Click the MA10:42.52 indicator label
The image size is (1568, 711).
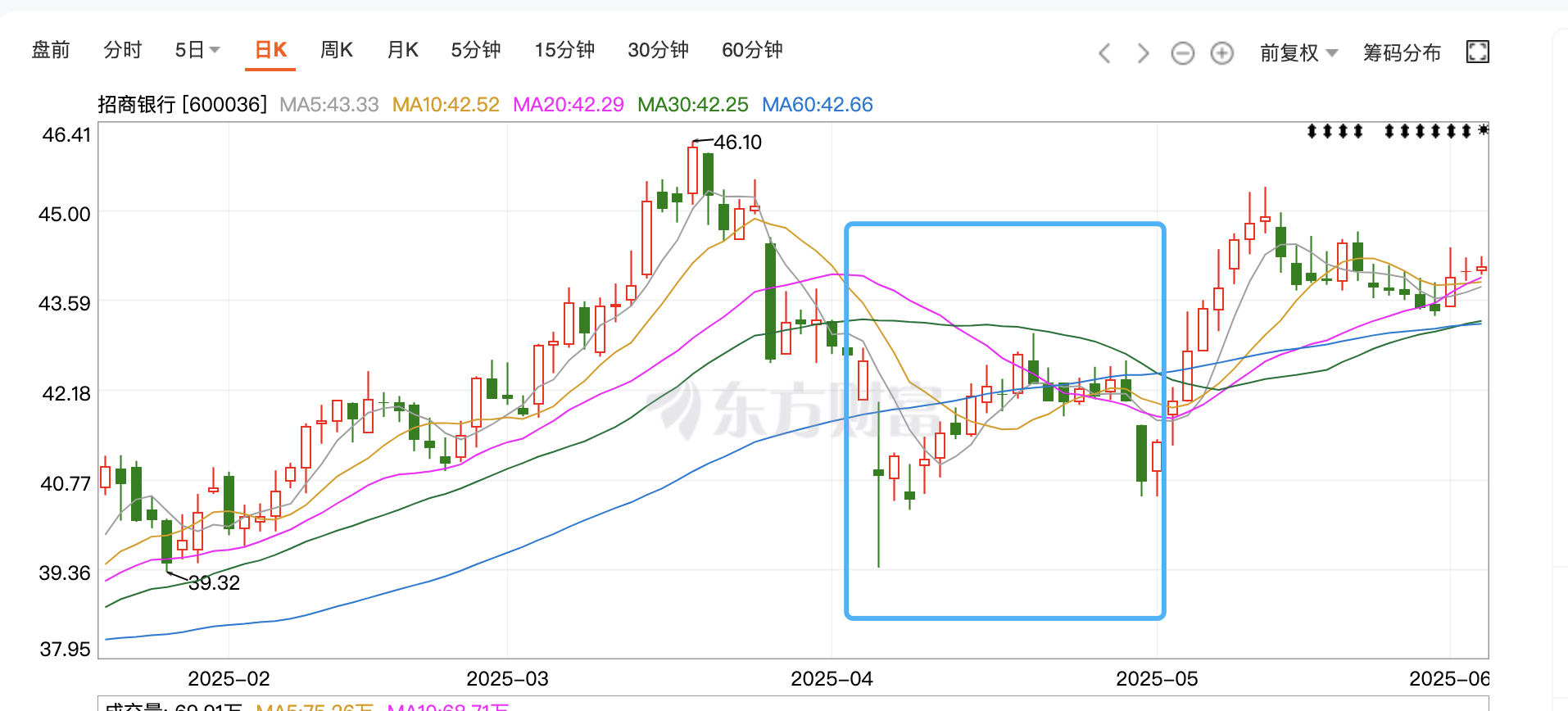pyautogui.click(x=446, y=105)
